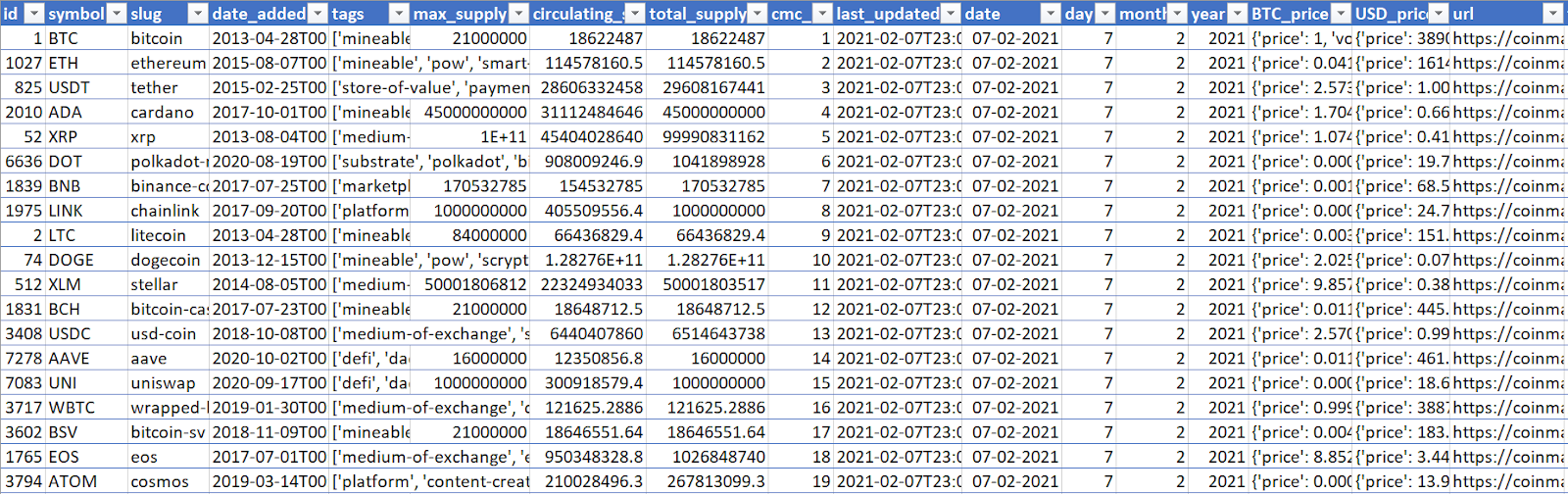Select the 'uniswap' slug cell
The height and width of the screenshot is (494, 1568).
coord(168,382)
